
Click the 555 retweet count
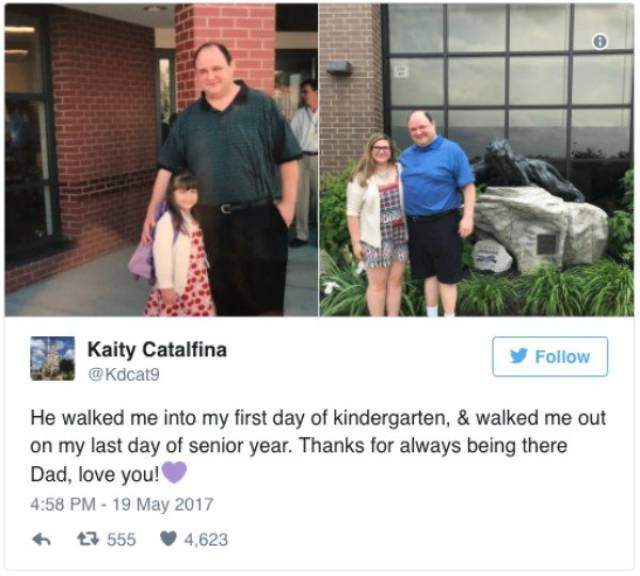[x=121, y=540]
